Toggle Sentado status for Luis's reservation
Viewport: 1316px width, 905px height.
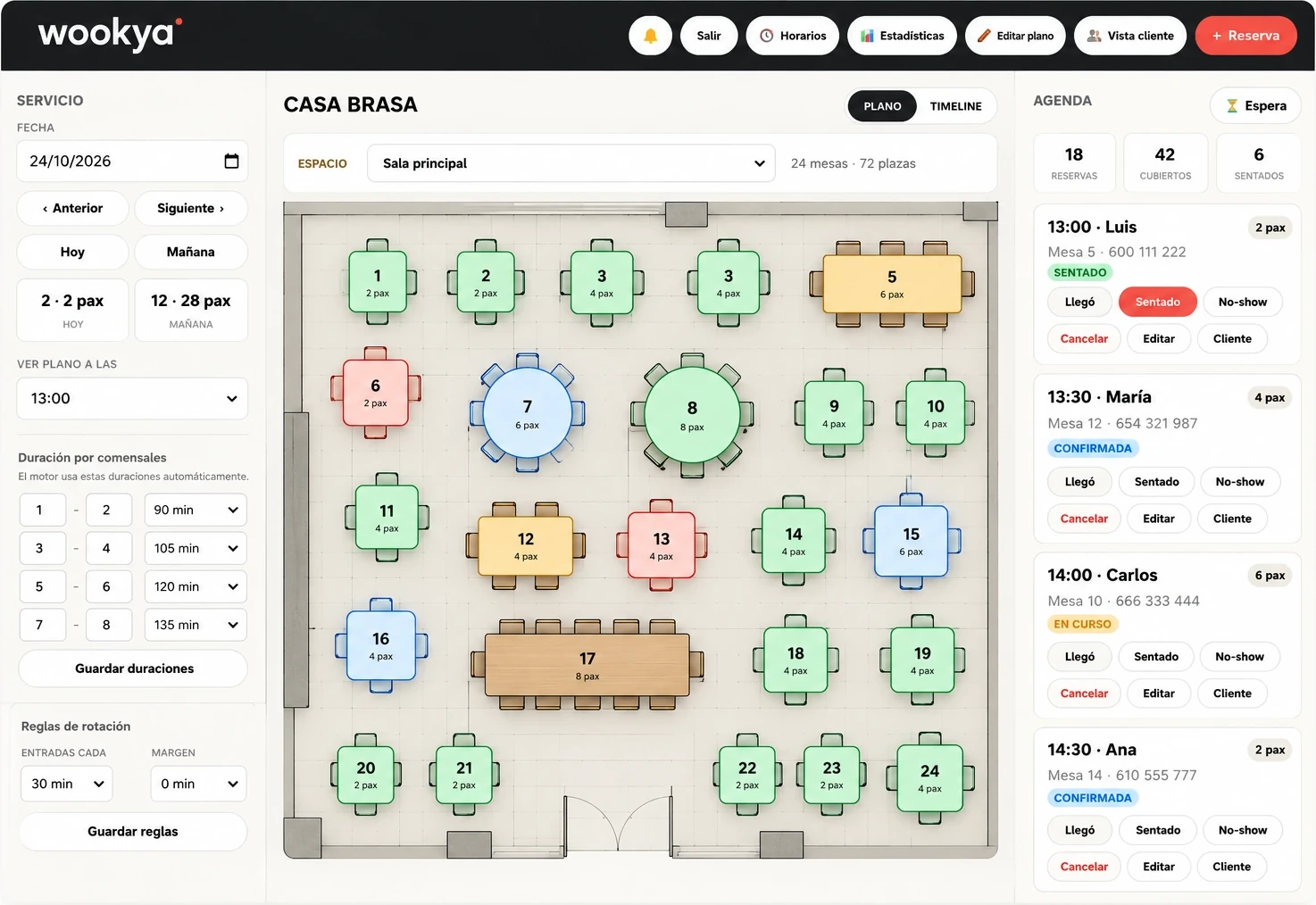1158,302
